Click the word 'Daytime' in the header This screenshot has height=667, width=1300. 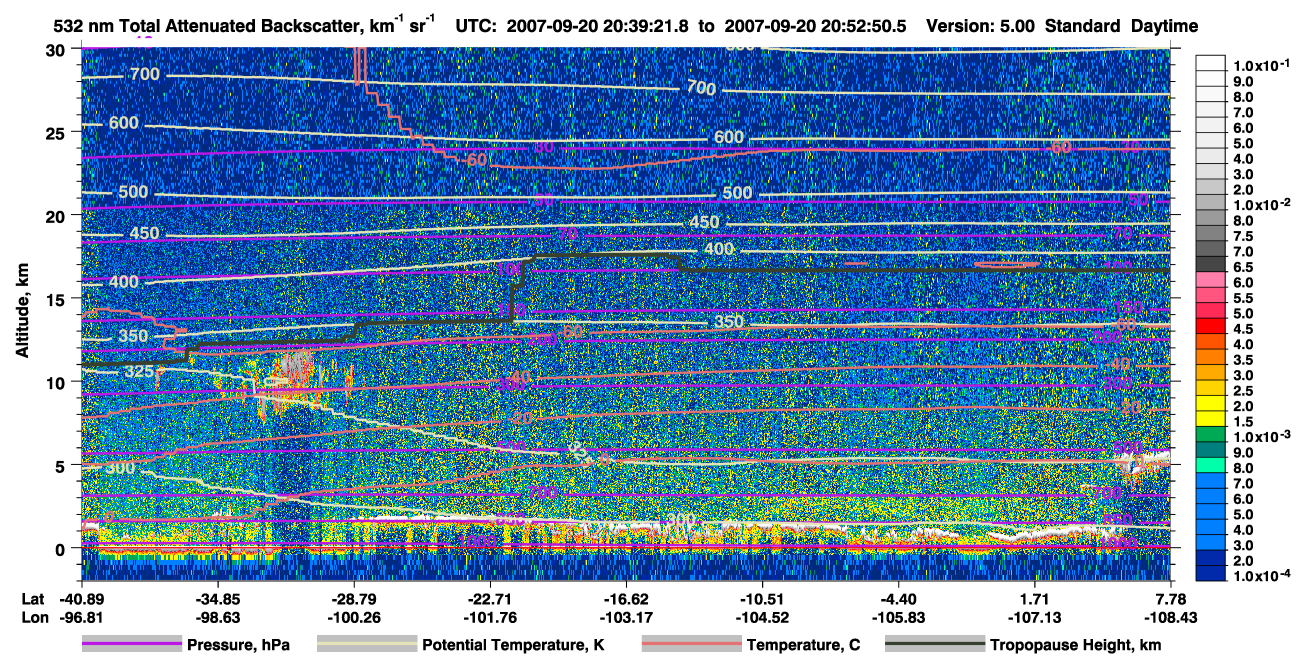(x=1163, y=25)
